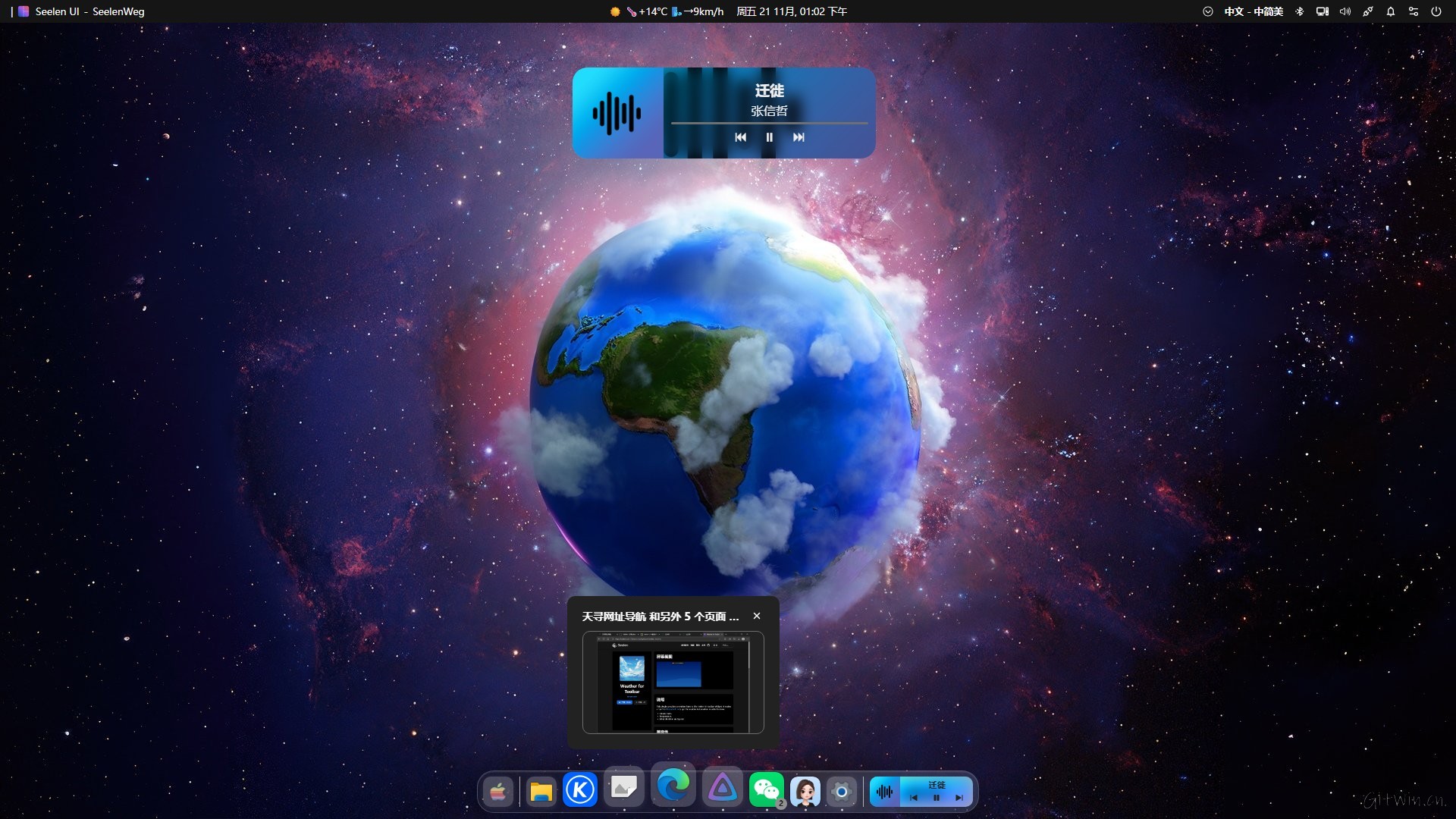Launch Jellyfin triangle app in dock
The width and height of the screenshot is (1456, 819).
(x=722, y=789)
